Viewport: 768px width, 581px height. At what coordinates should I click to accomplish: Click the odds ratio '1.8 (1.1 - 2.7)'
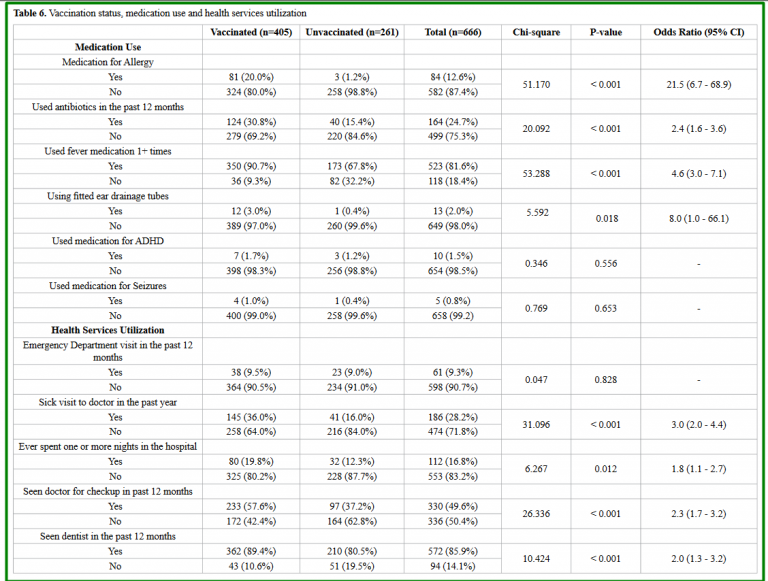click(x=699, y=469)
